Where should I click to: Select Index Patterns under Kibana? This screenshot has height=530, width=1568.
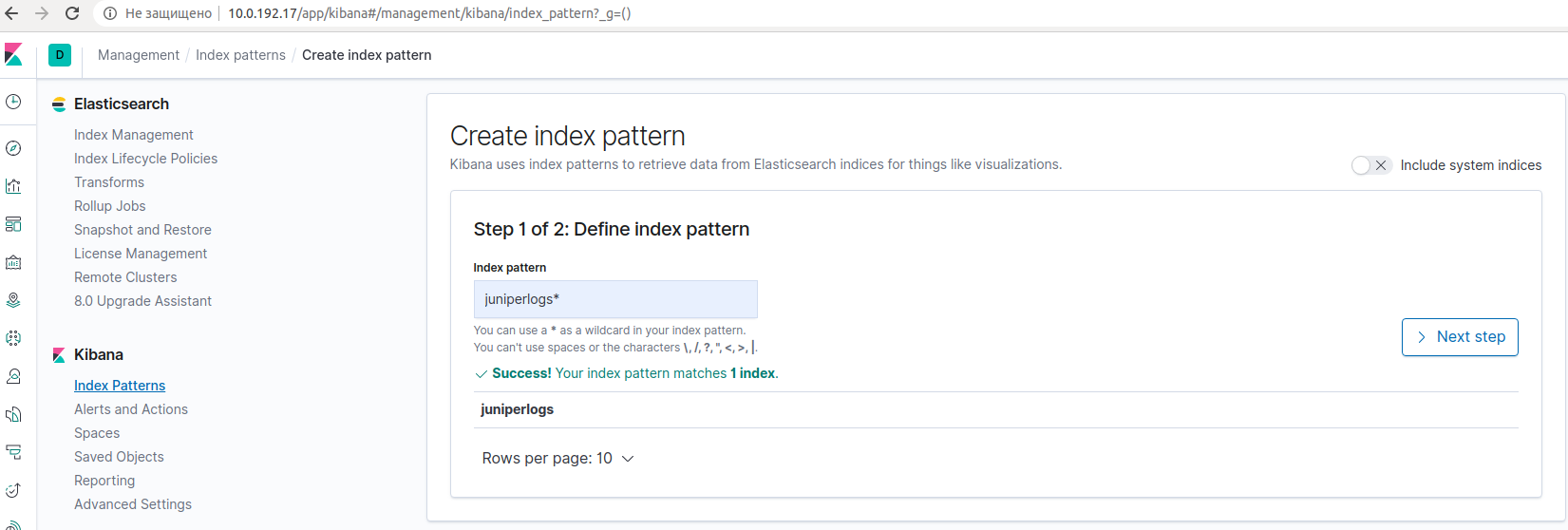click(120, 386)
